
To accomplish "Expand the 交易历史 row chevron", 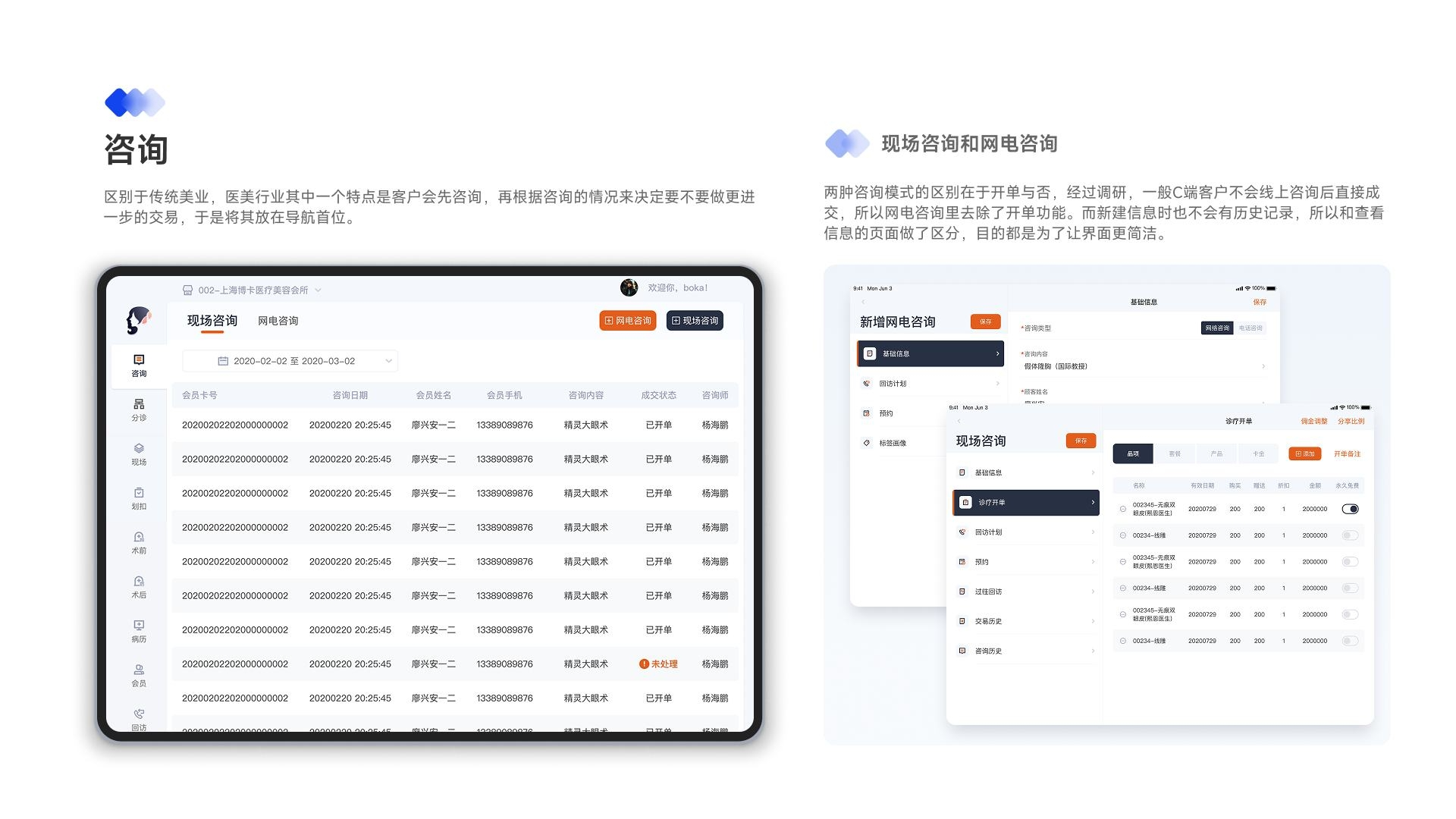I will tap(1093, 622).
